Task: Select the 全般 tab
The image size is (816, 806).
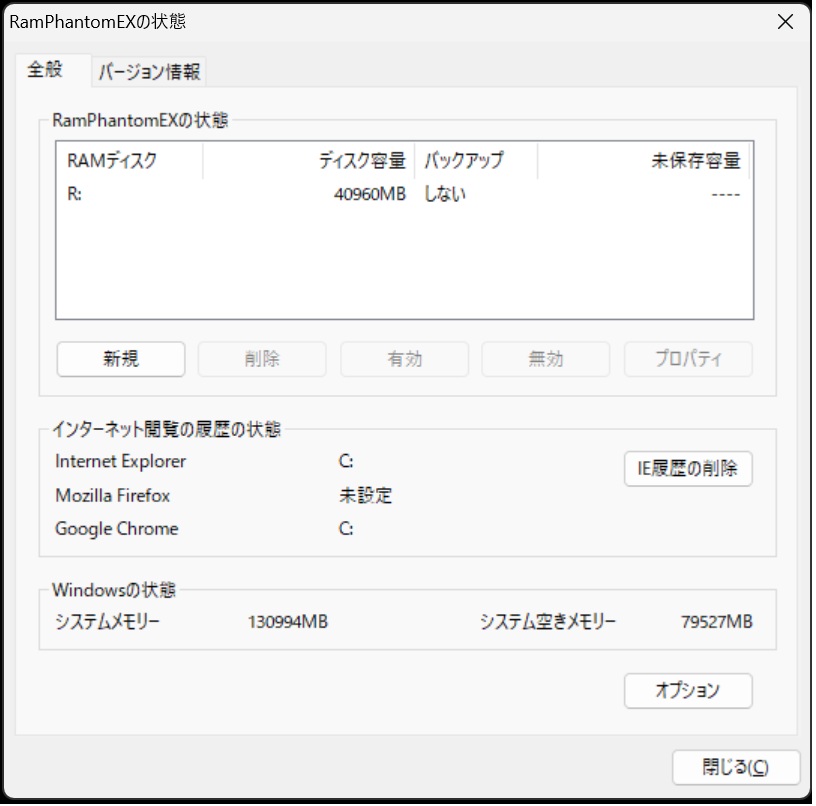Action: click(x=45, y=70)
